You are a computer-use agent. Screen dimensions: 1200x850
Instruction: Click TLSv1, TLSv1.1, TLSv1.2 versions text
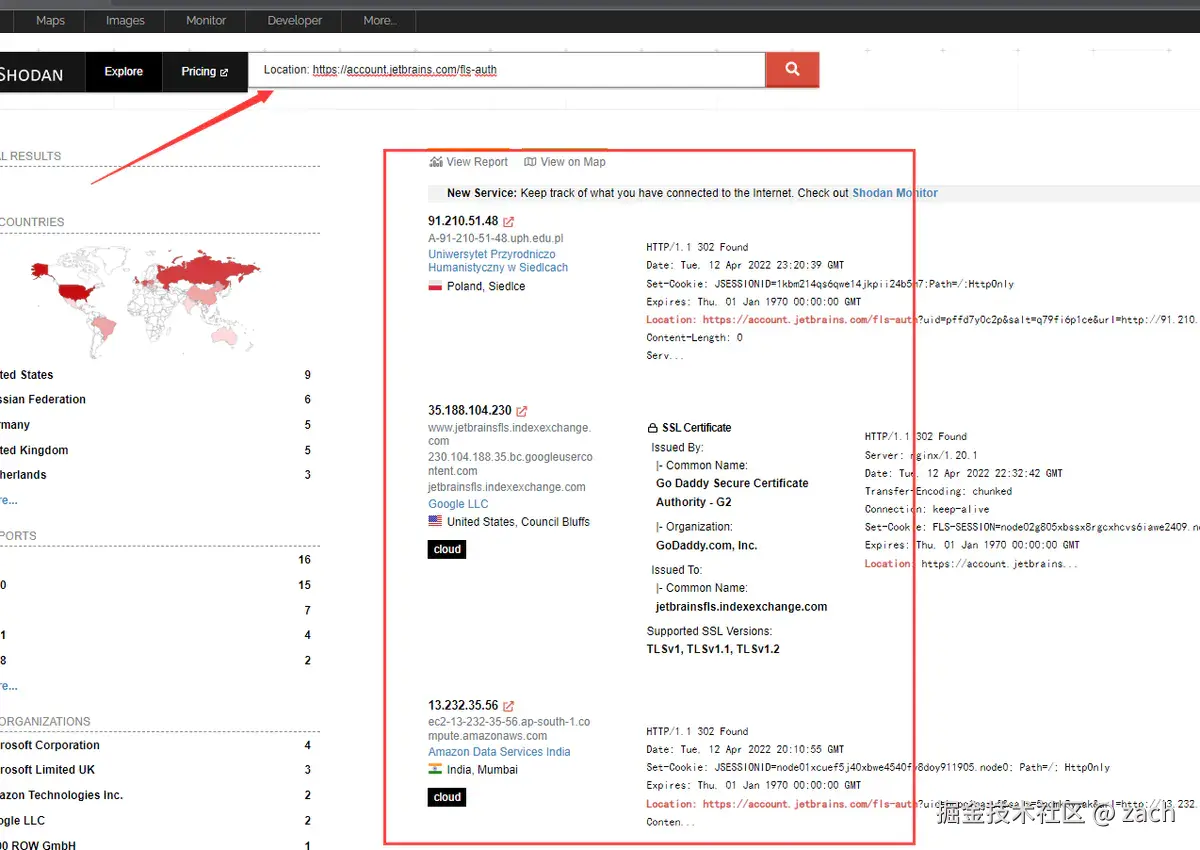click(713, 650)
